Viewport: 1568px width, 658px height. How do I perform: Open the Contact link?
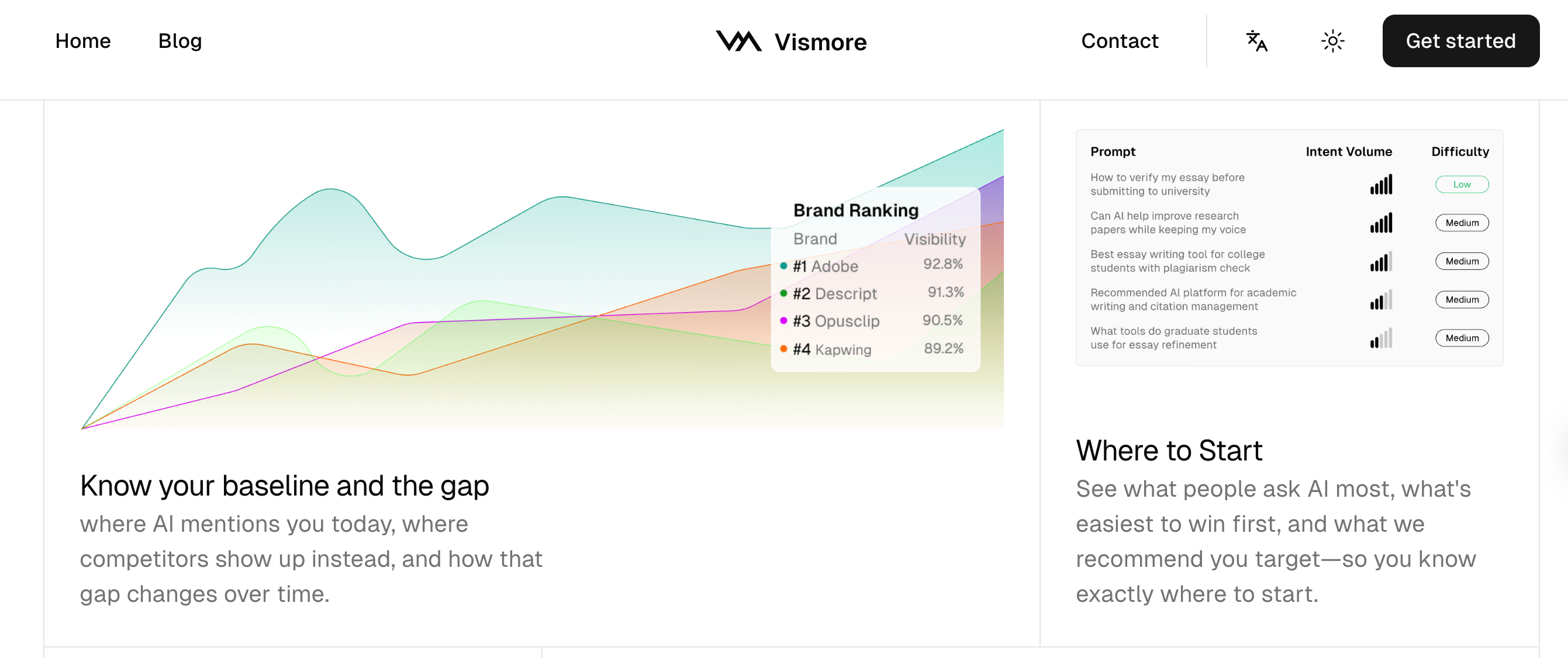pos(1120,41)
